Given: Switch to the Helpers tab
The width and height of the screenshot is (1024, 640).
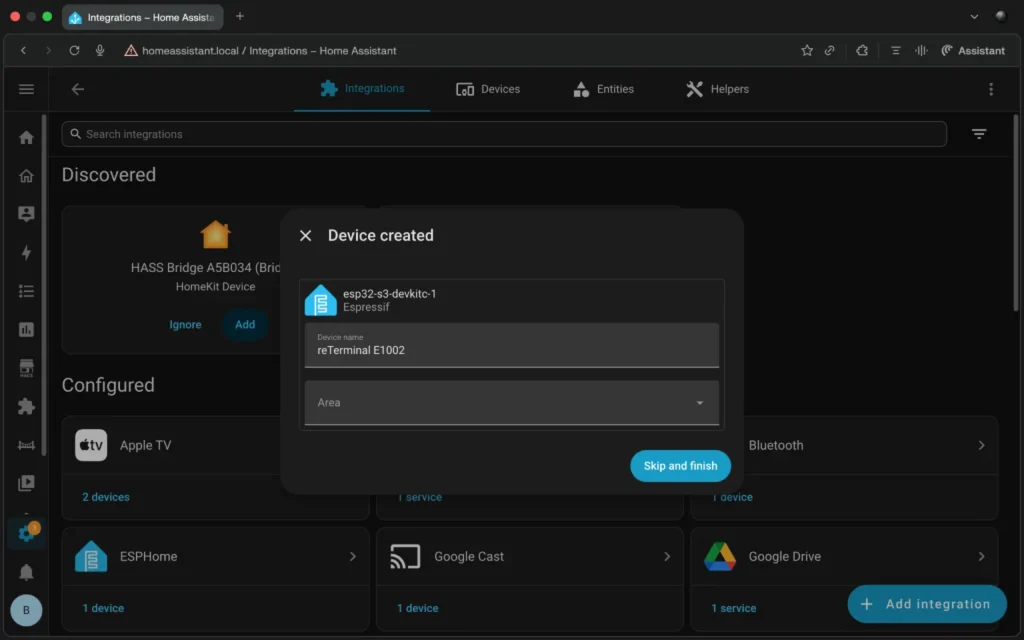Looking at the screenshot, I should 717,89.
